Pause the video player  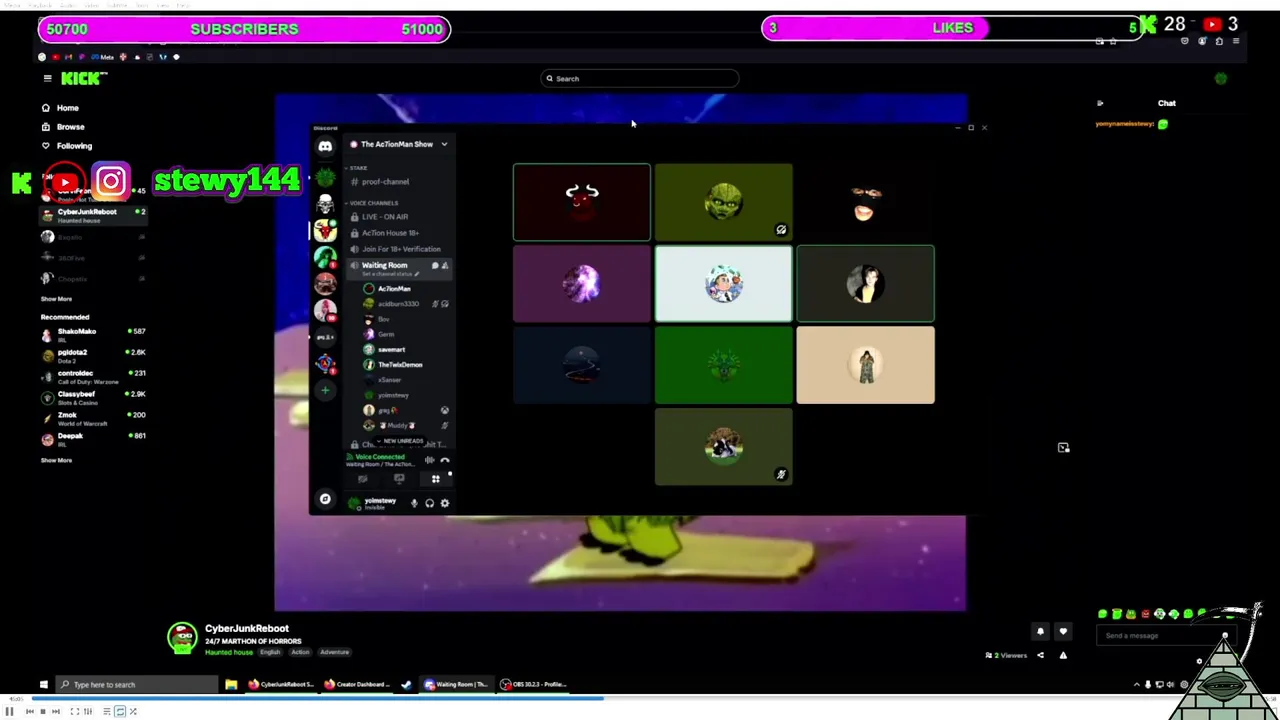[x=9, y=712]
